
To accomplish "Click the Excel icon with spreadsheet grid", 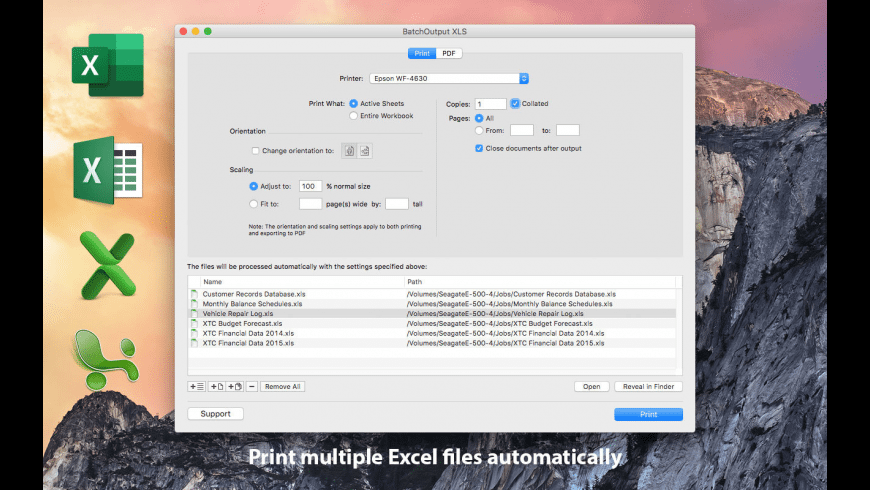I will (x=108, y=170).
